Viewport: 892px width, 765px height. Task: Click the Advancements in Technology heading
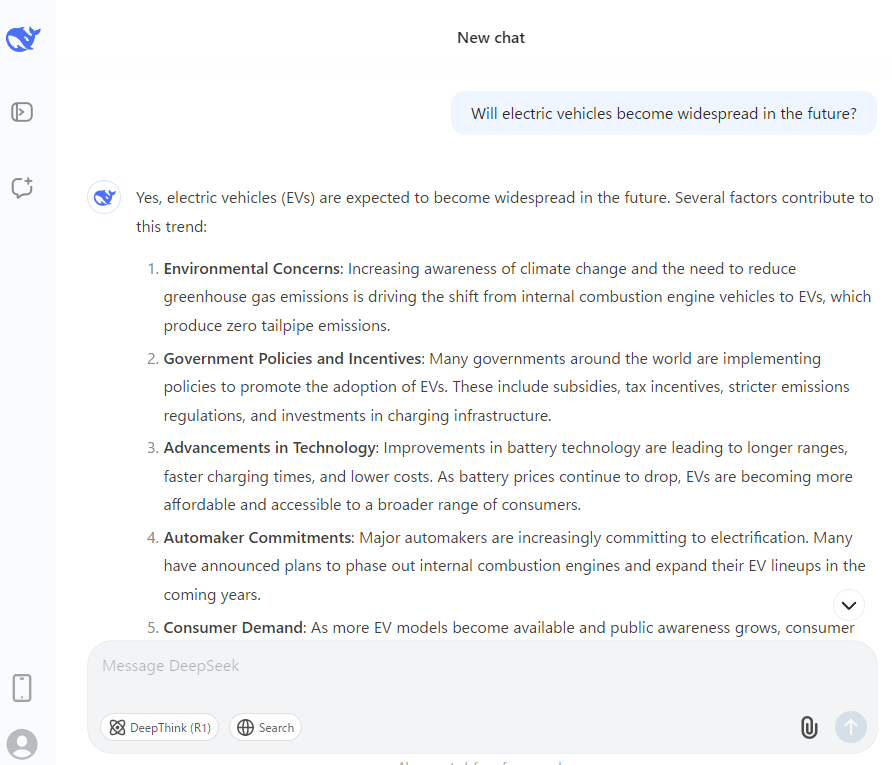coord(270,448)
